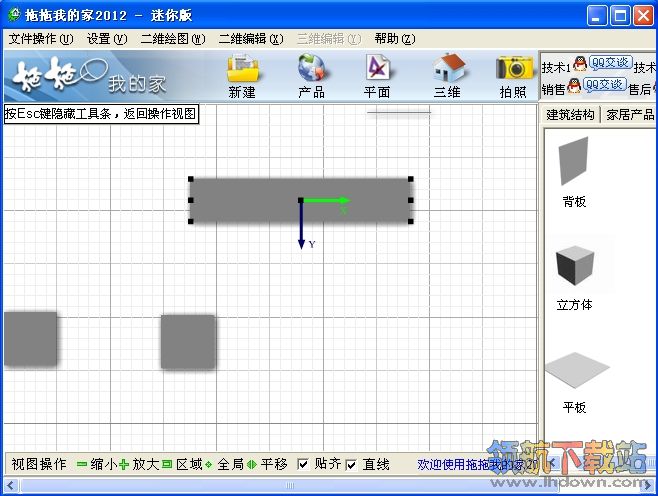658x496 pixels.
Task: Click the Esc hint text box
Action: coord(101,114)
